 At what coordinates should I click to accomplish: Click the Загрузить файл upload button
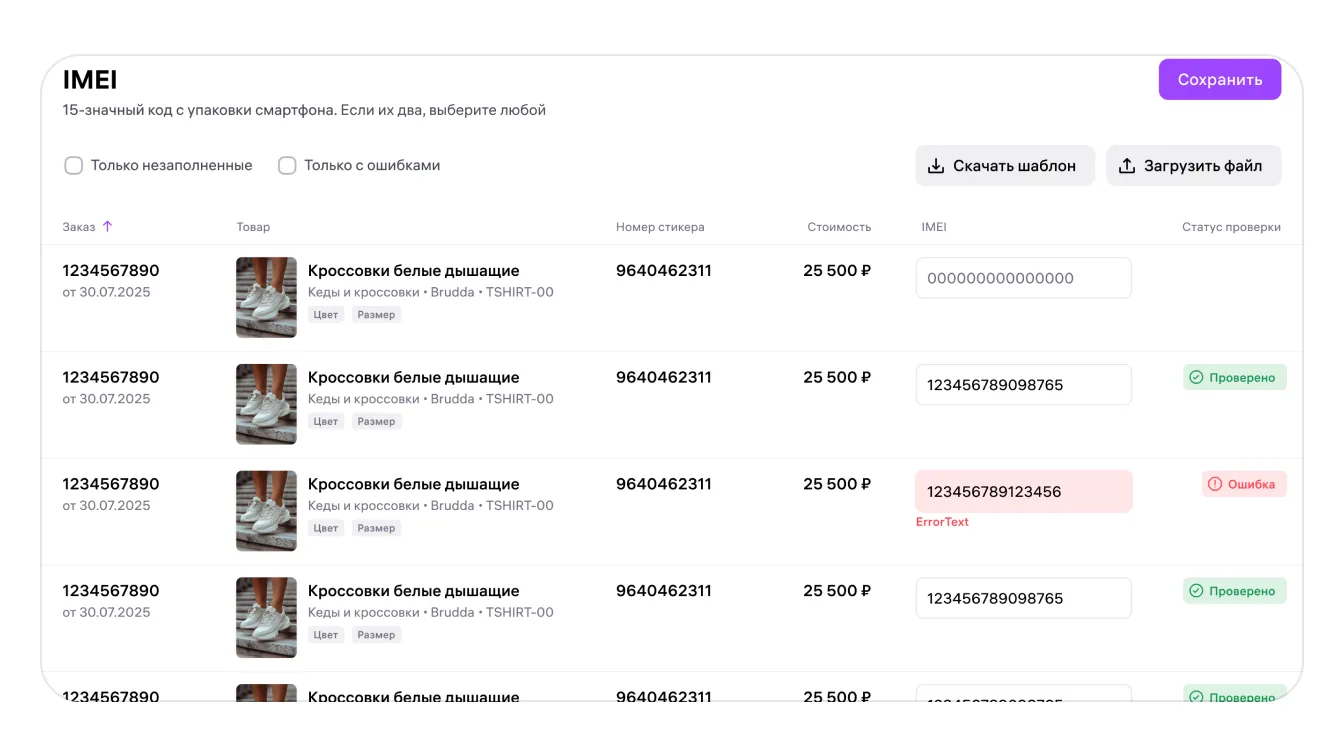[x=1192, y=166]
